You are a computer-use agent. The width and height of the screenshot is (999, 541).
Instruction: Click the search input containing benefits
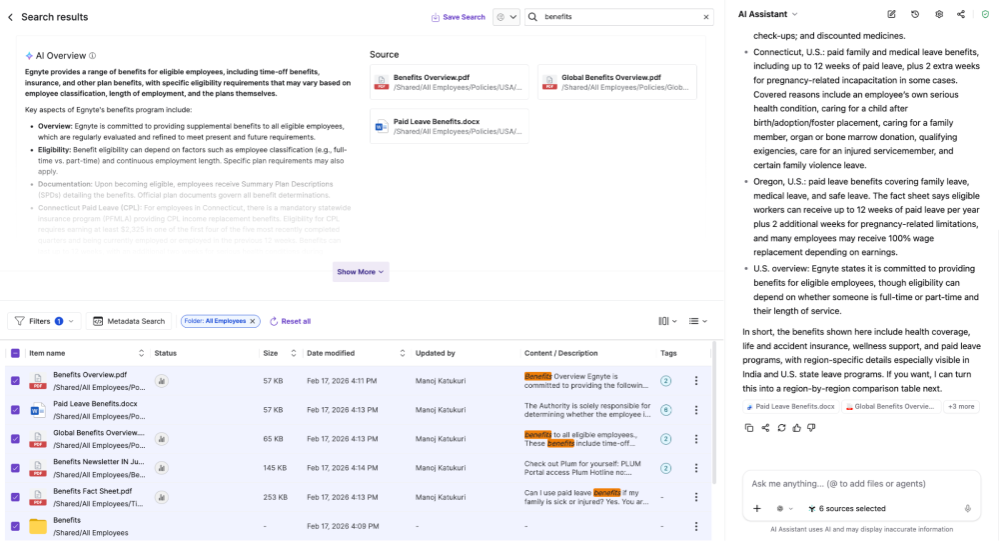point(620,17)
